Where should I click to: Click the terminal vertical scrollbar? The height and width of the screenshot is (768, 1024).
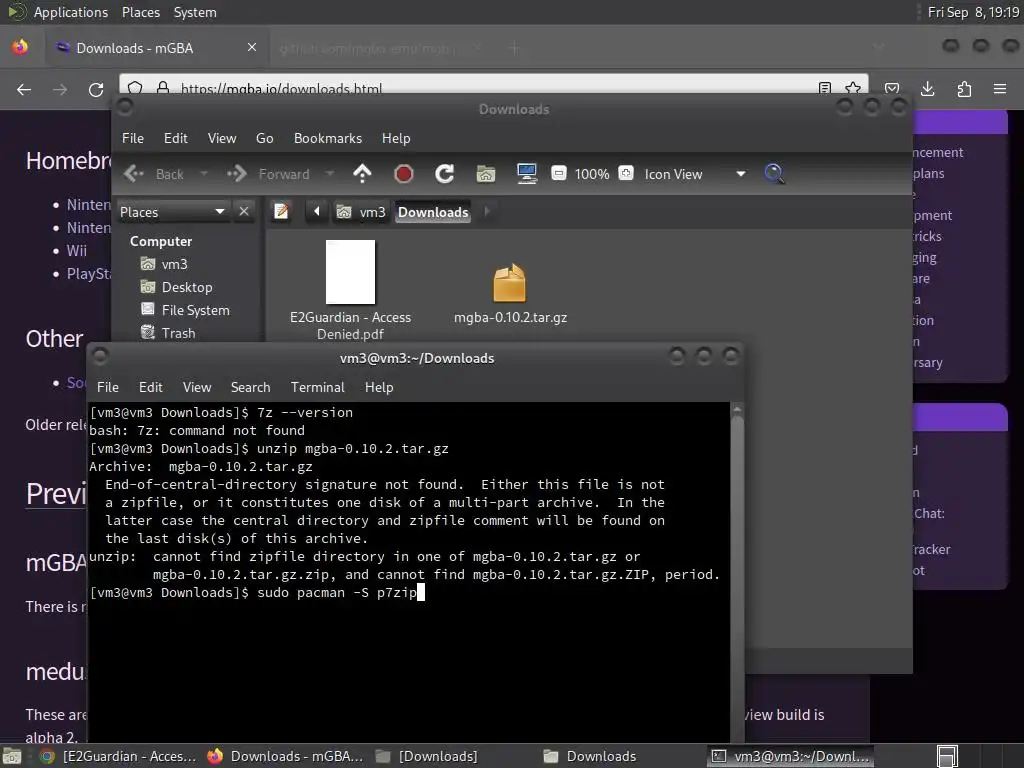(x=737, y=572)
